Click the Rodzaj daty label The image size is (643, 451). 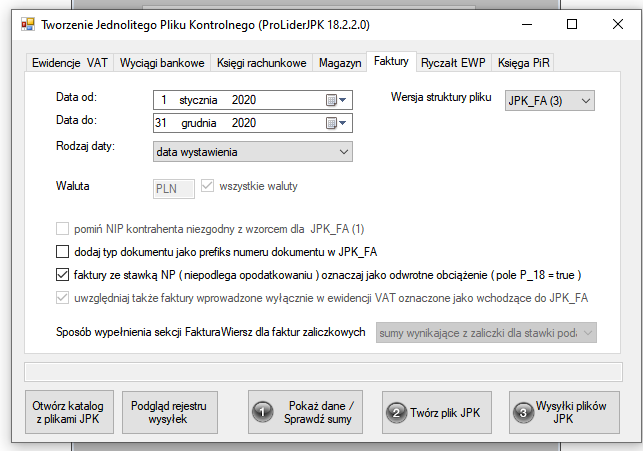[85, 146]
